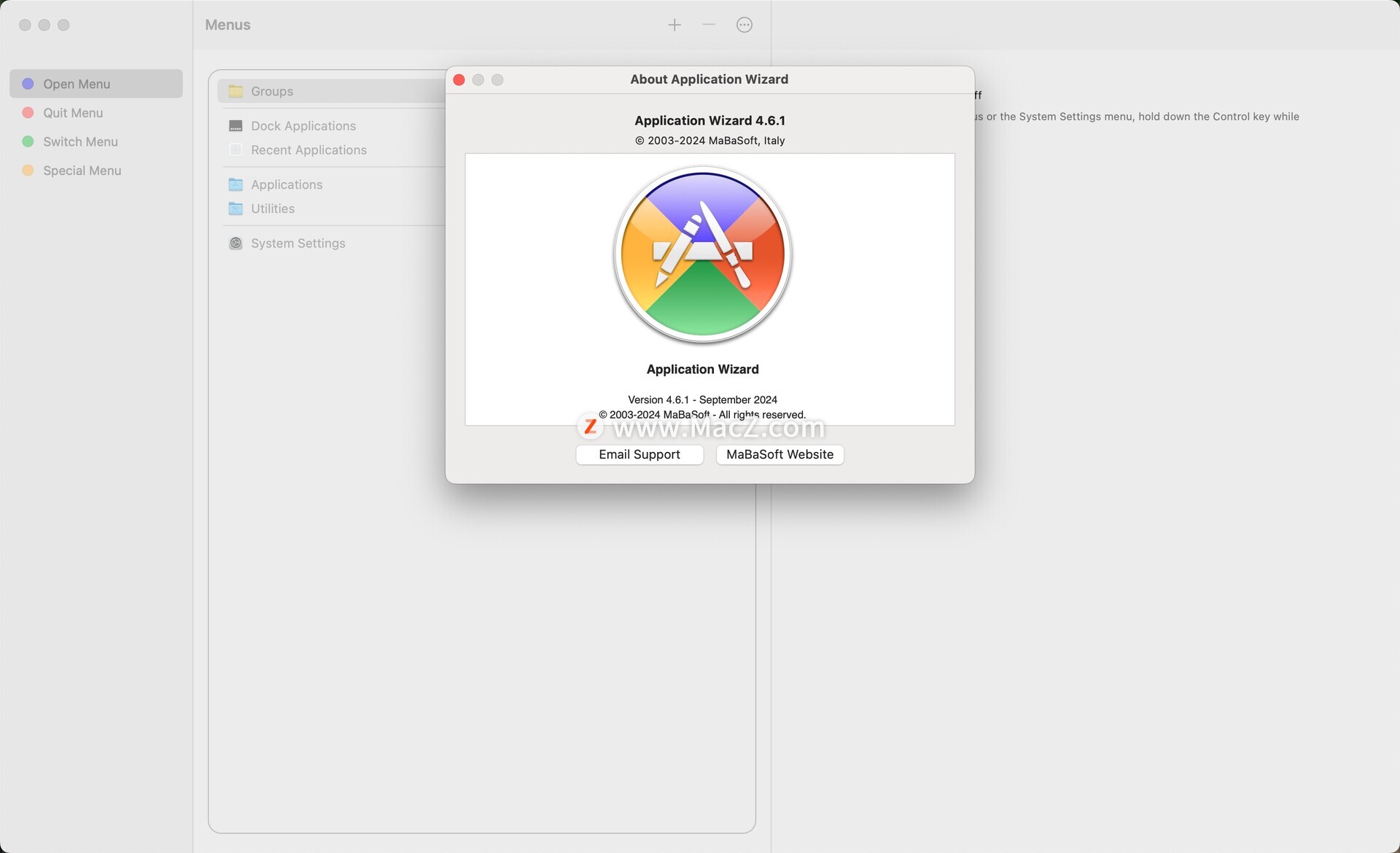Image resolution: width=1400 pixels, height=853 pixels.
Task: Click the 'Menus' heading in main window
Action: [x=227, y=25]
